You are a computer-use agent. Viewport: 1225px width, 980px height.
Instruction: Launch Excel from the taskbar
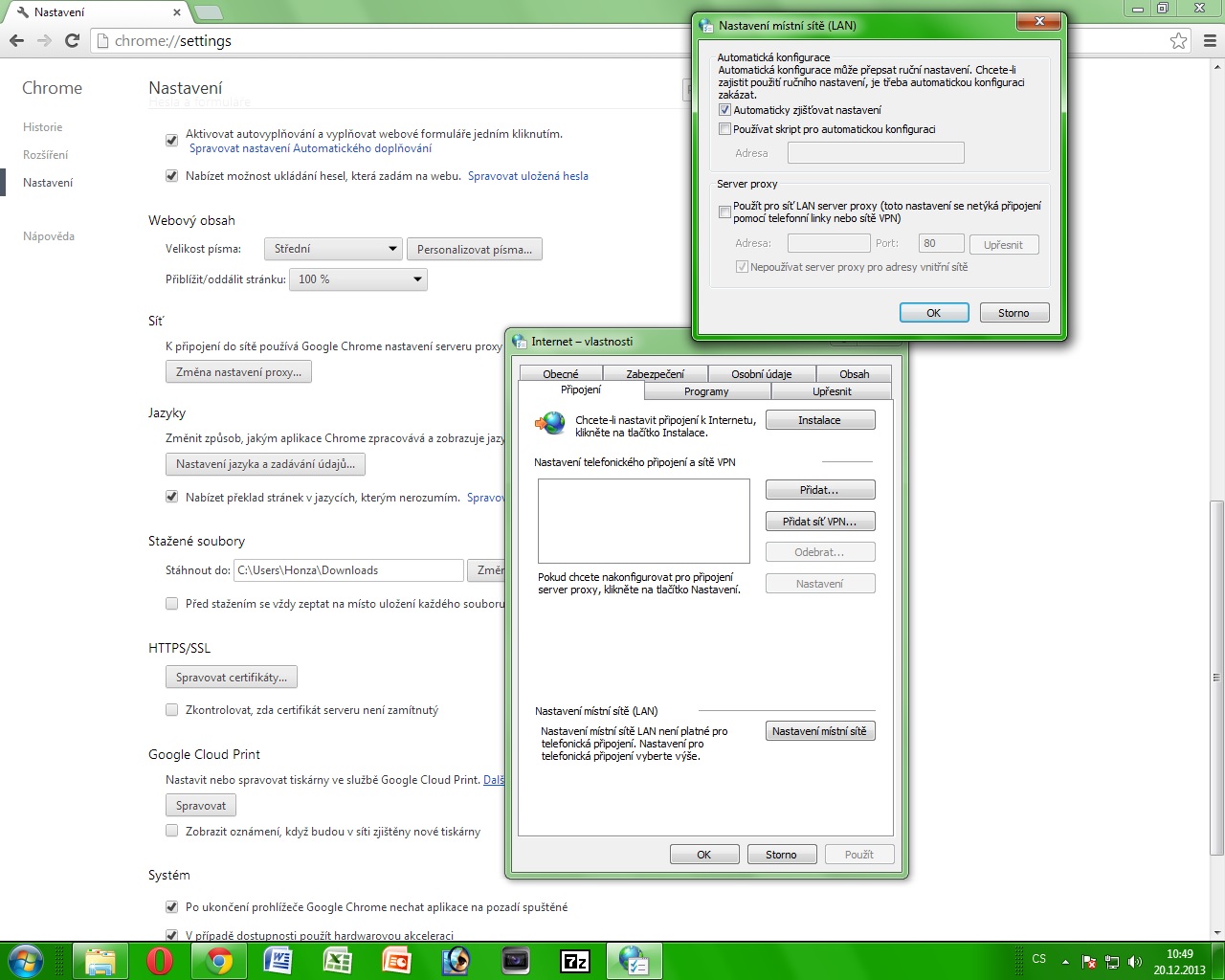tap(338, 960)
